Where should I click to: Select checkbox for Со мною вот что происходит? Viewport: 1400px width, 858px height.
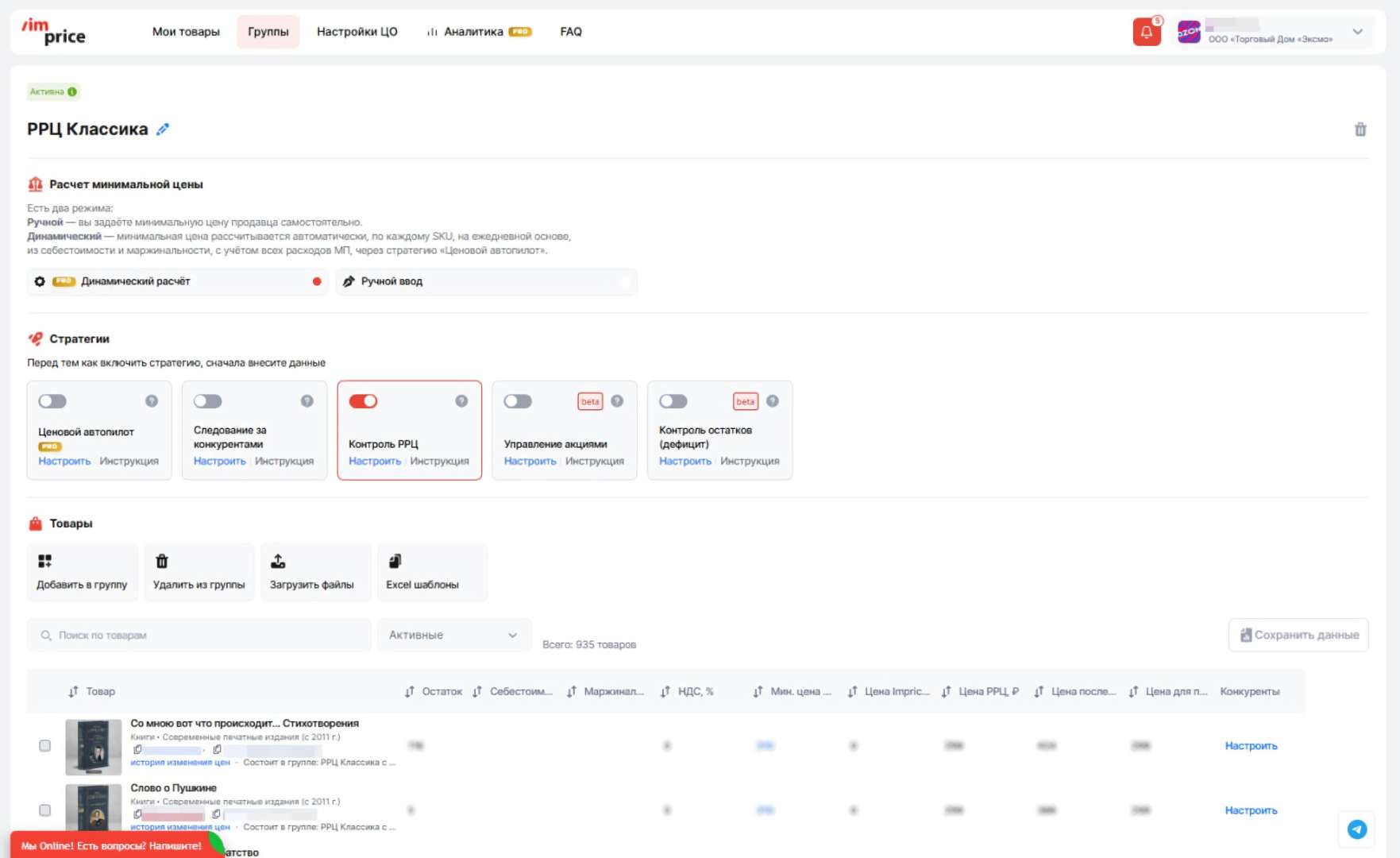click(x=45, y=746)
